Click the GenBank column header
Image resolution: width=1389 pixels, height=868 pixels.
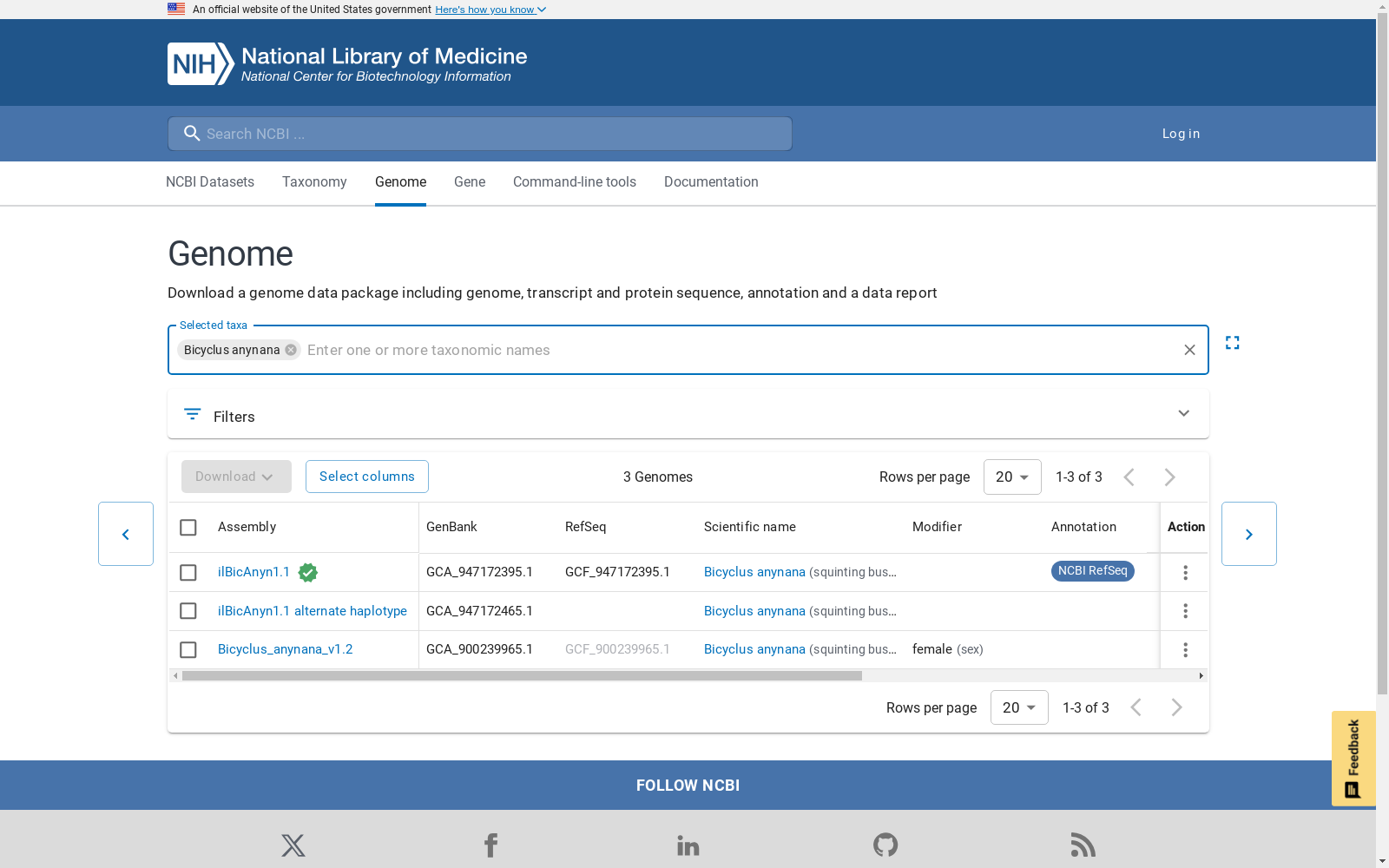tap(451, 527)
